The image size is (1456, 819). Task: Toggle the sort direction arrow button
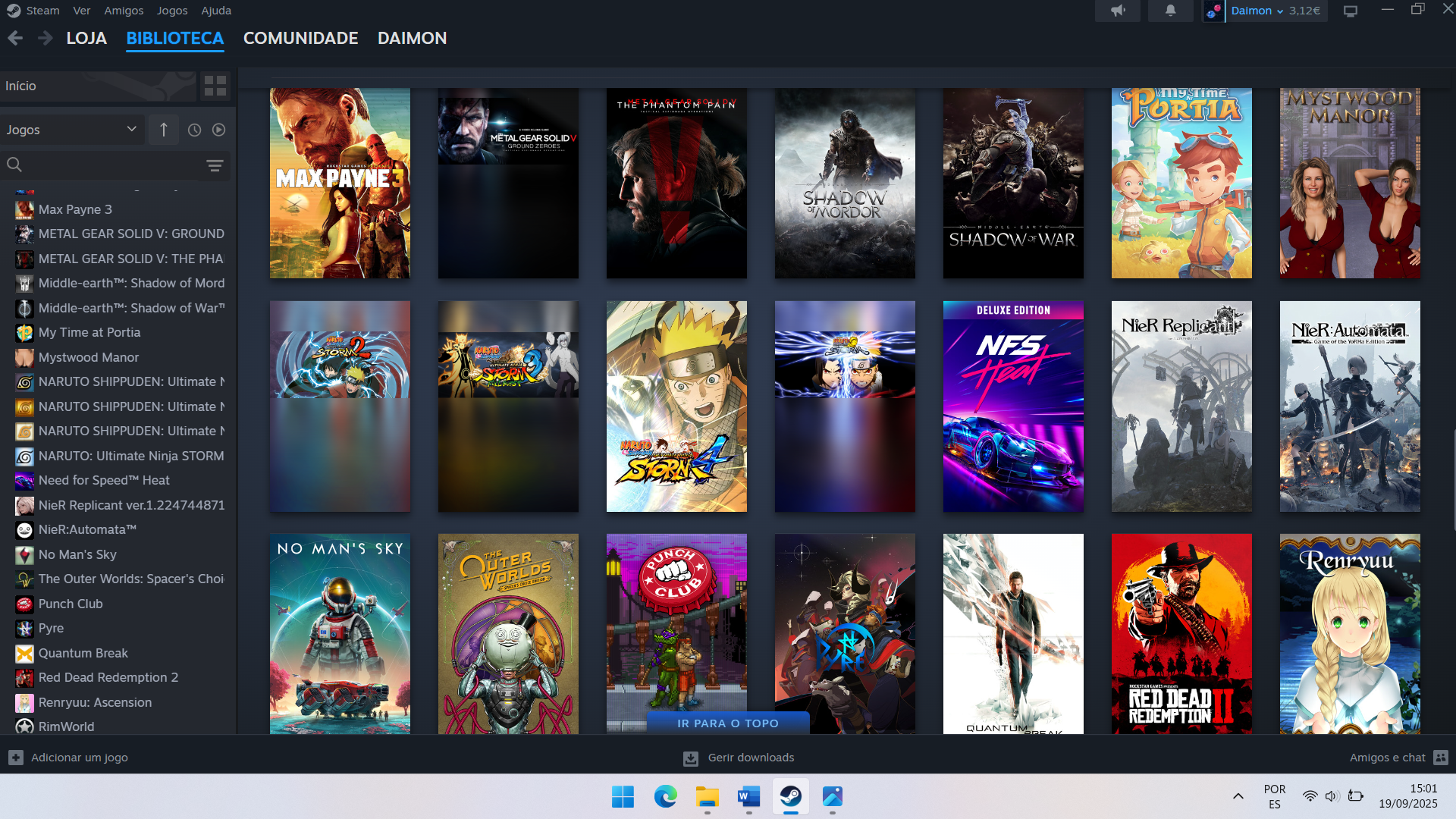point(163,130)
